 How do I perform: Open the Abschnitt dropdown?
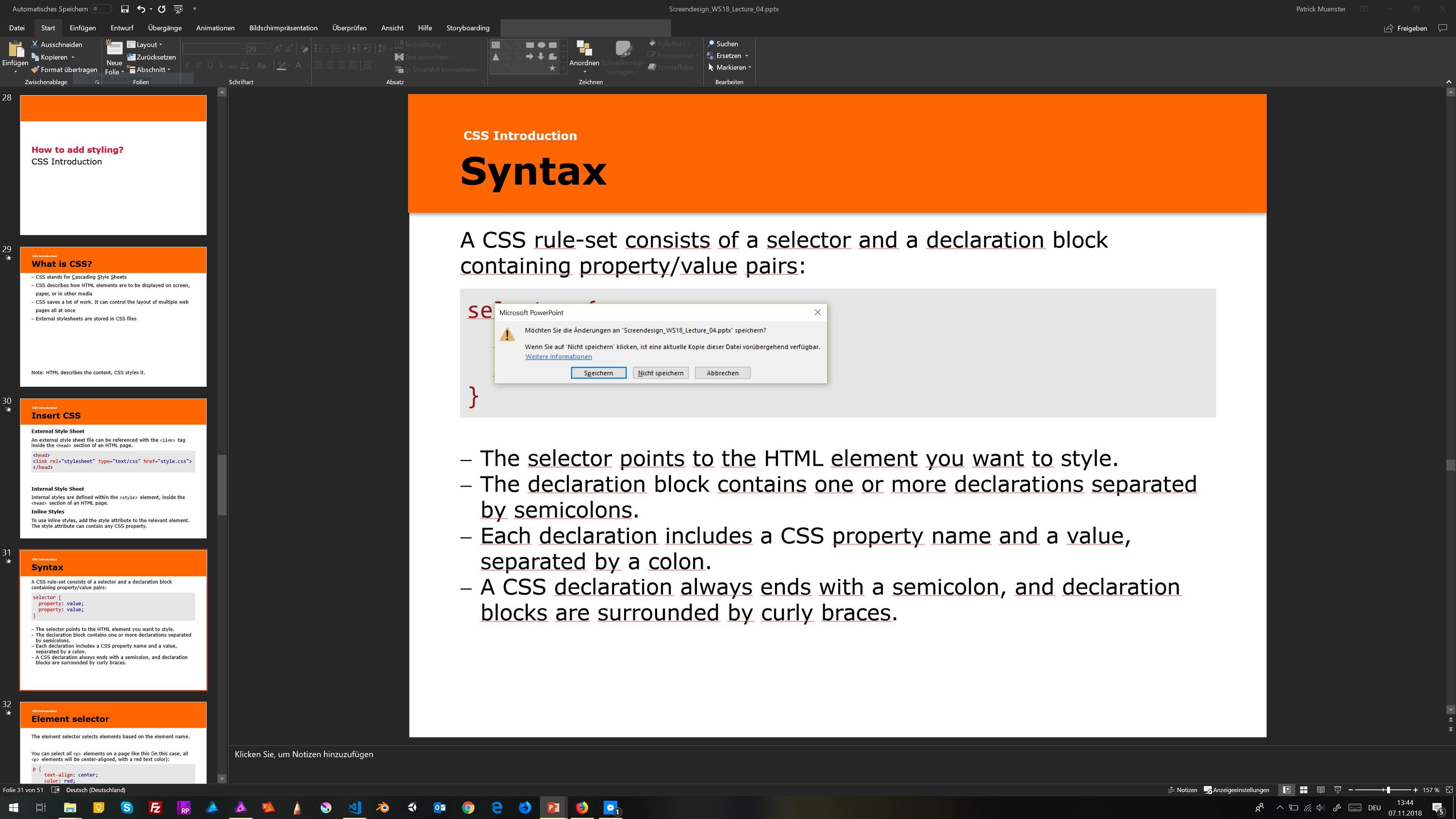tap(149, 69)
